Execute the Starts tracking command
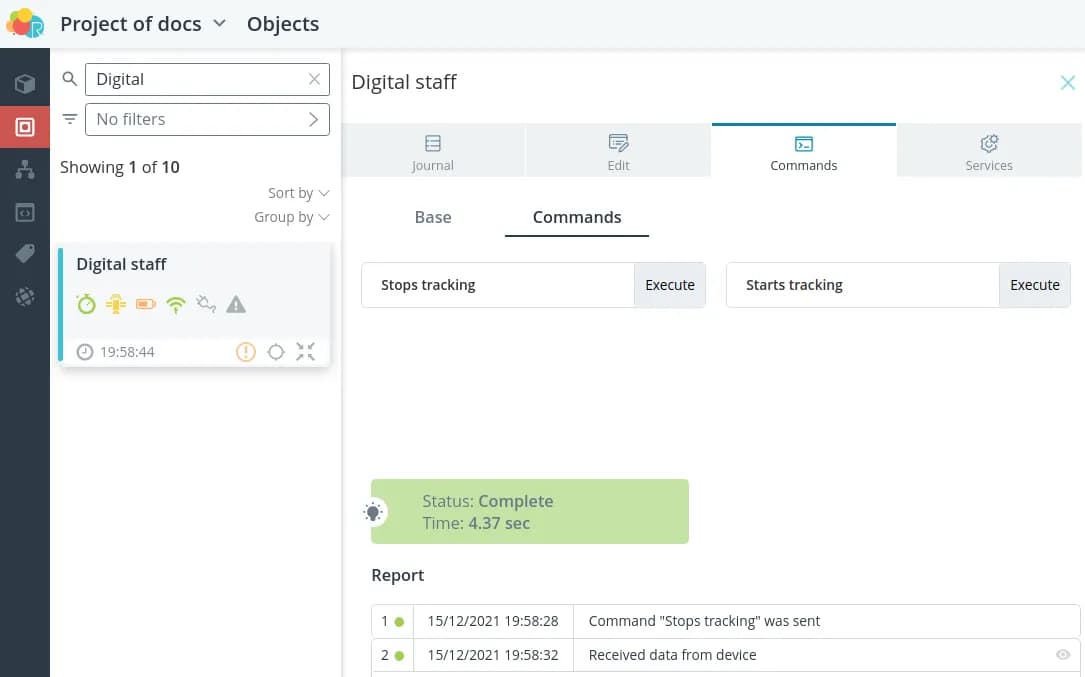Viewport: 1085px width, 677px height. (x=1034, y=285)
